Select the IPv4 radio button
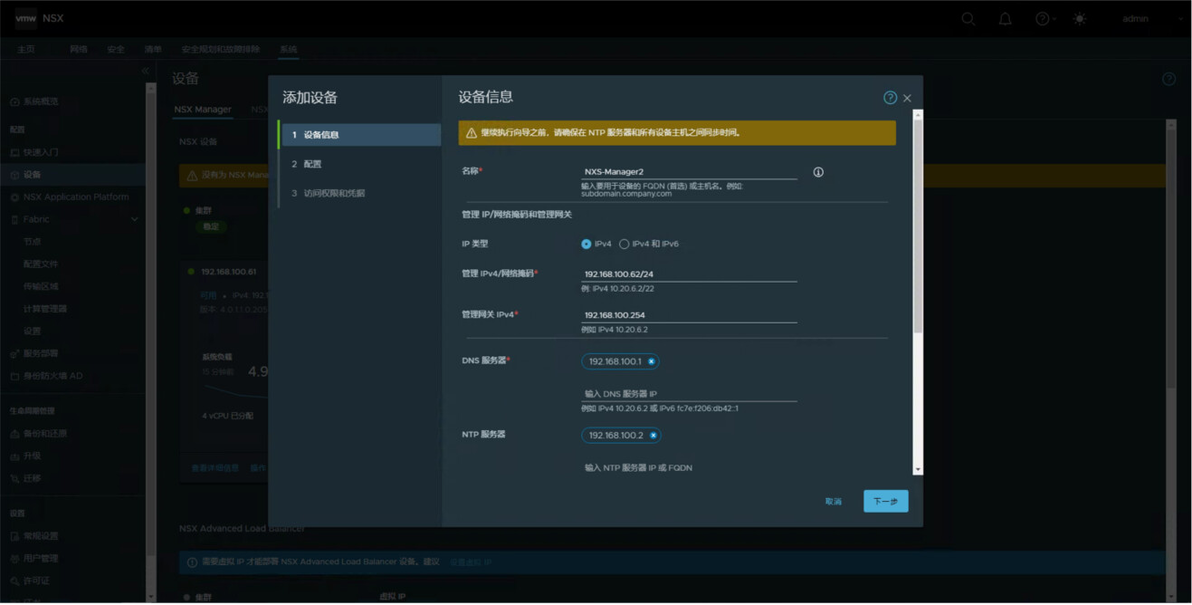 tap(586, 244)
